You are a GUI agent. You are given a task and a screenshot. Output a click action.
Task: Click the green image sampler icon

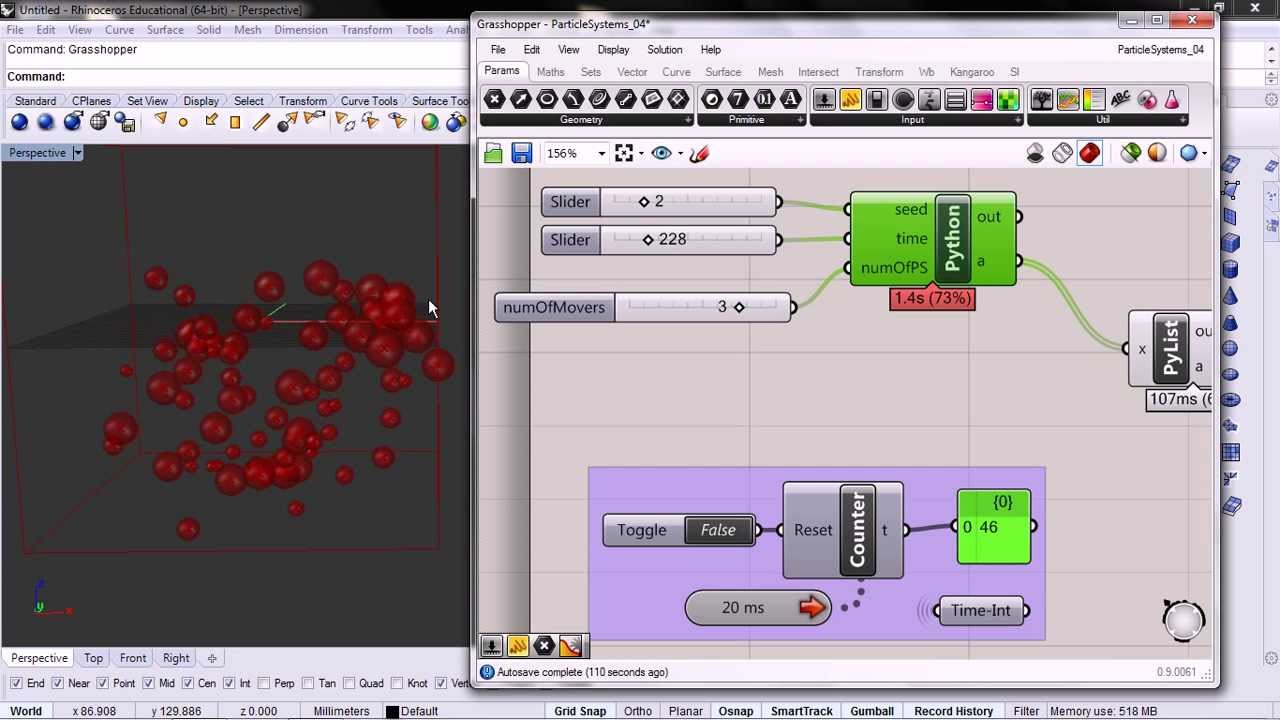coord(1007,99)
